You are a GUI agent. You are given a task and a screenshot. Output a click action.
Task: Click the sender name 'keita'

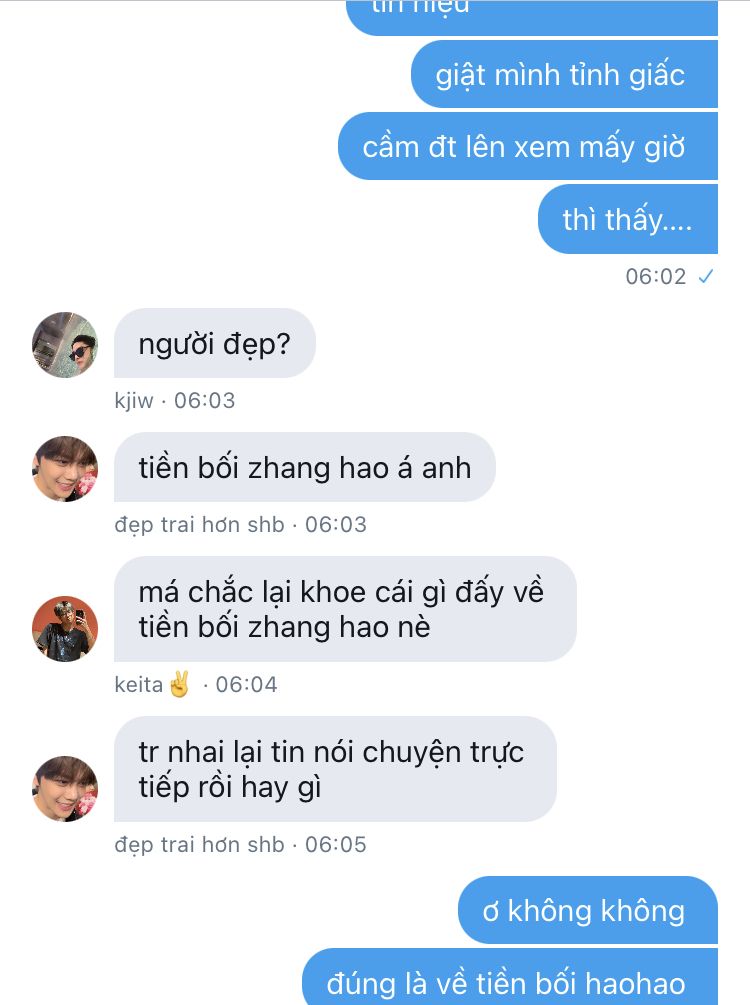[138, 685]
